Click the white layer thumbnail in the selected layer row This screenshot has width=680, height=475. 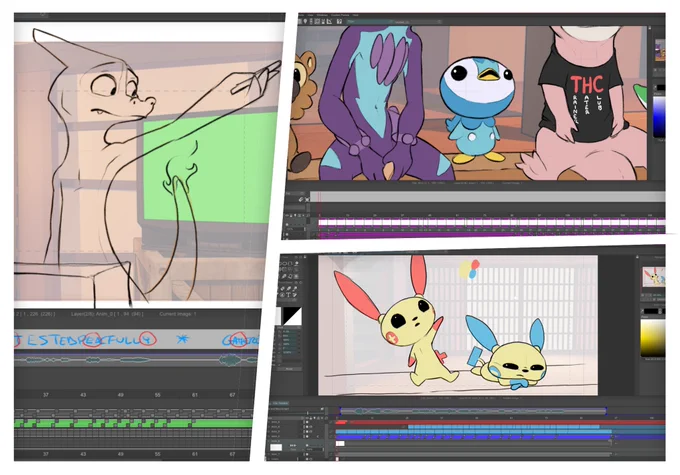tap(276, 447)
